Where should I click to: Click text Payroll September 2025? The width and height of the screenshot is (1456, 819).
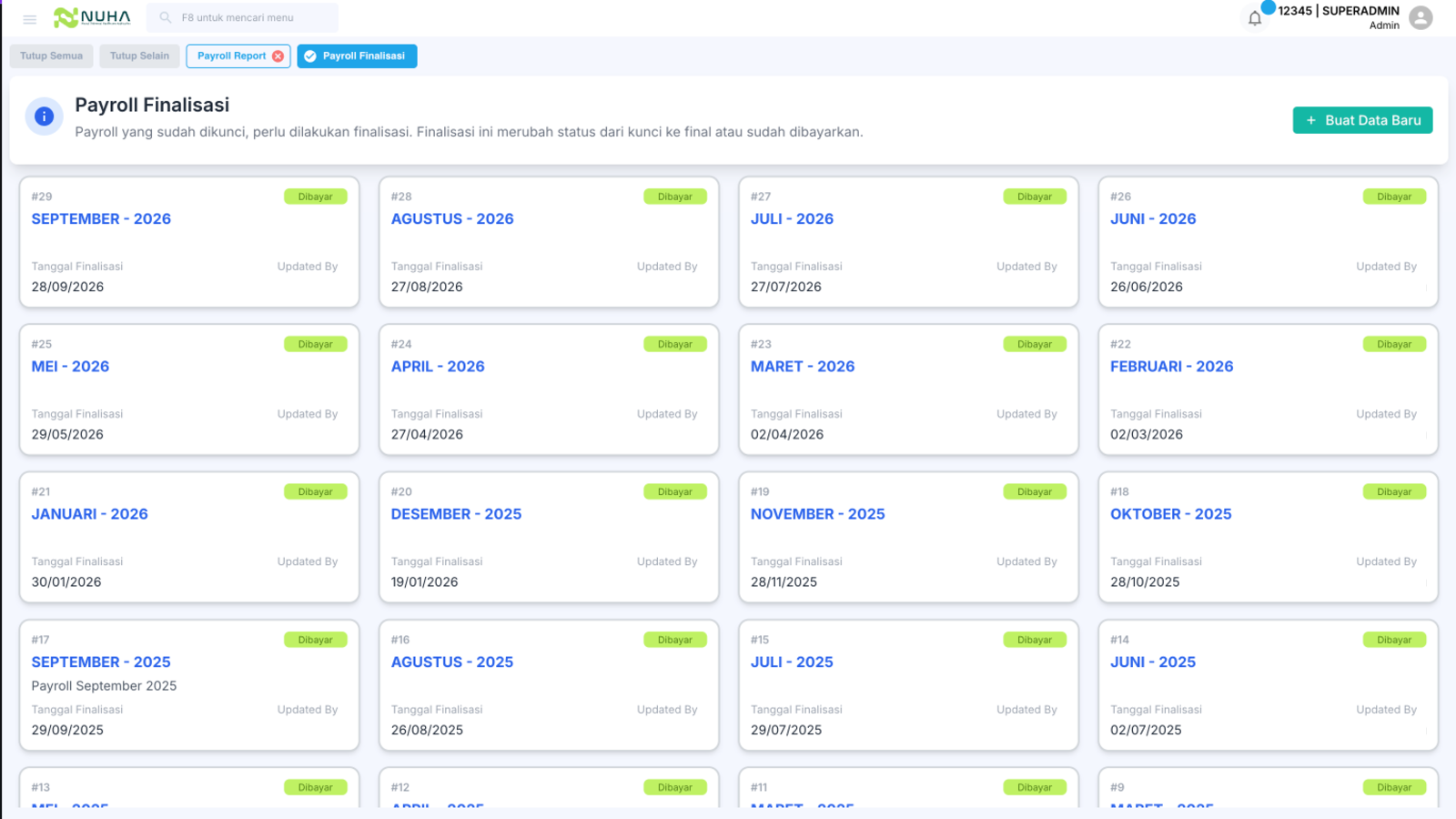(104, 685)
